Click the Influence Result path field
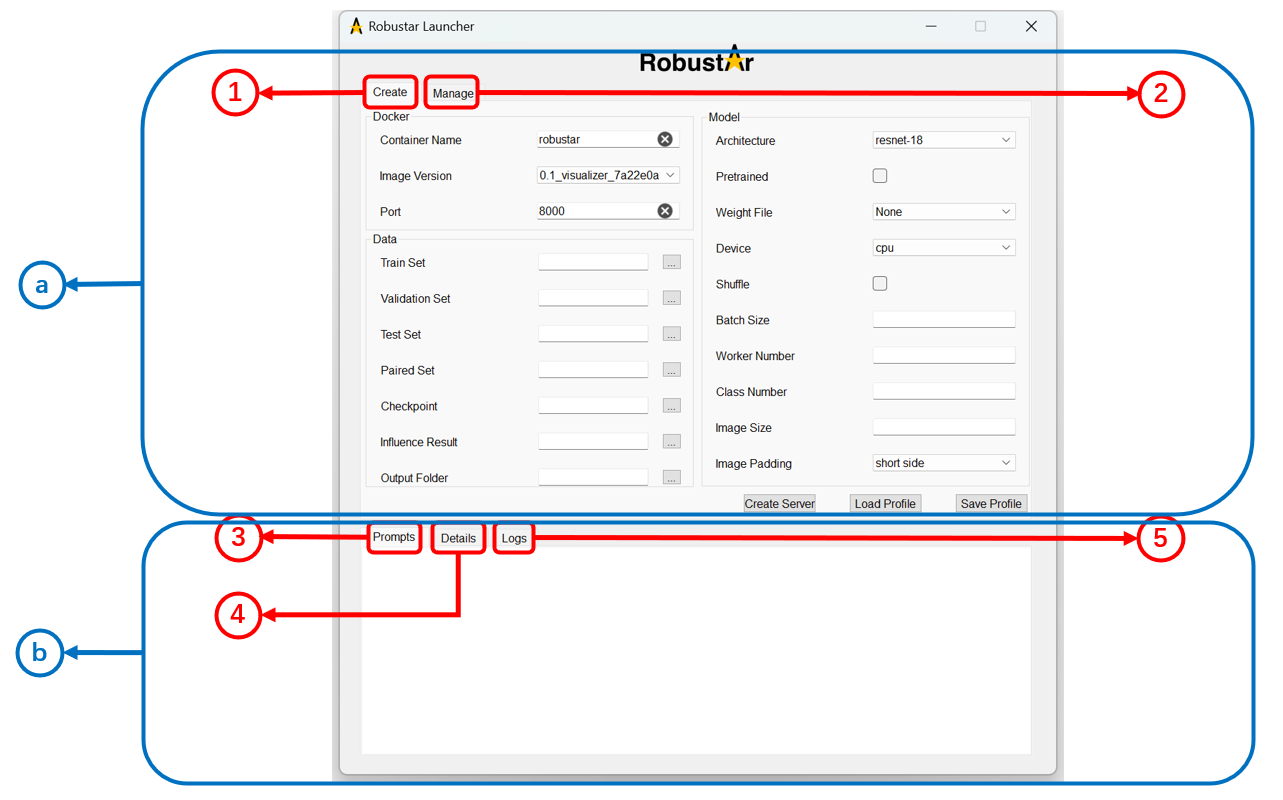The height and width of the screenshot is (800, 1283). (593, 441)
